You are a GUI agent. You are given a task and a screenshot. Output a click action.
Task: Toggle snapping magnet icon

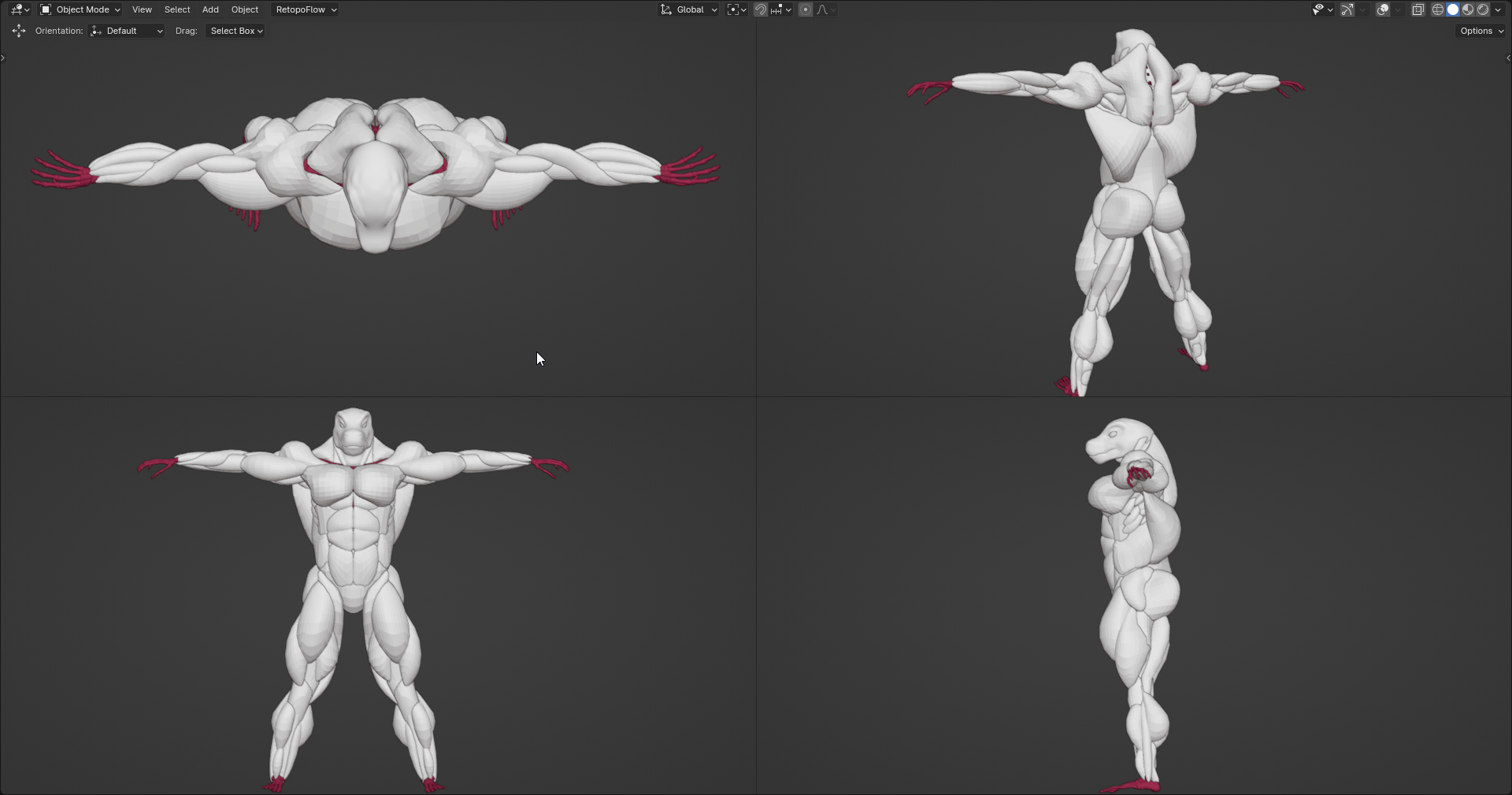[x=761, y=9]
